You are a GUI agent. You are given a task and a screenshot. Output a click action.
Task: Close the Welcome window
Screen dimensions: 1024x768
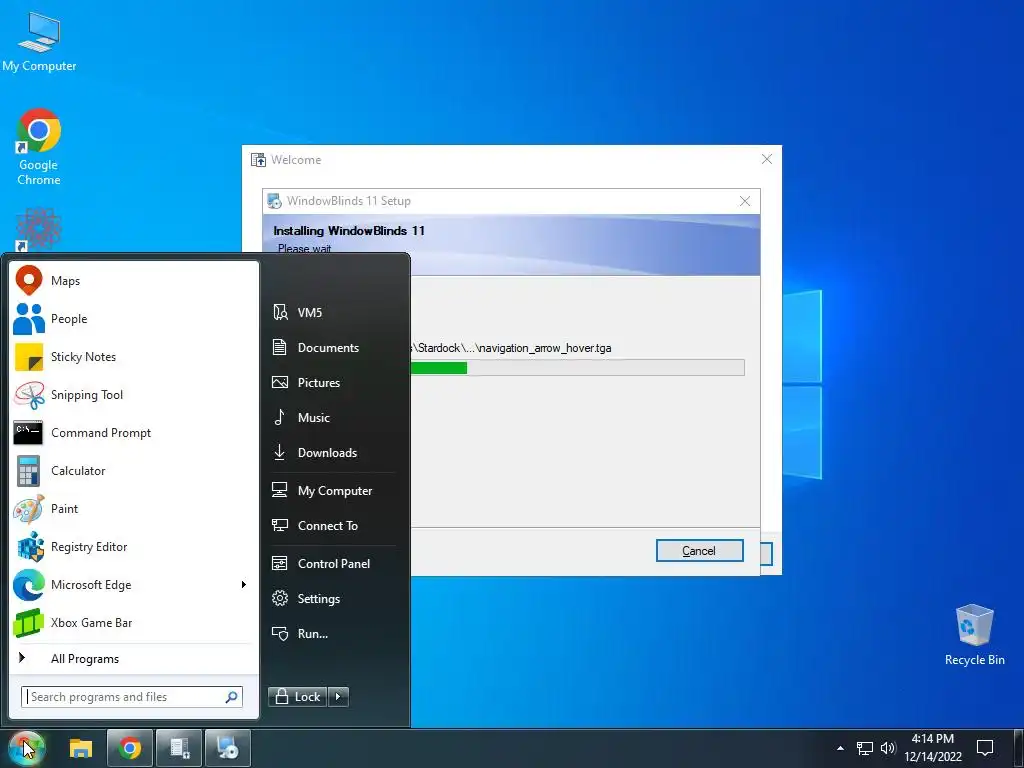[x=767, y=159]
